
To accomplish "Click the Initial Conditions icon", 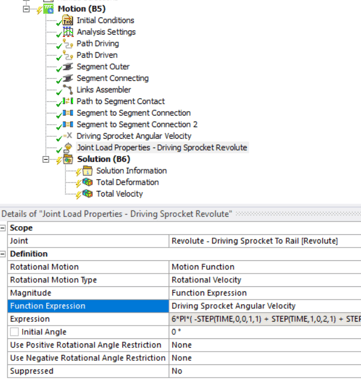I will [x=68, y=20].
